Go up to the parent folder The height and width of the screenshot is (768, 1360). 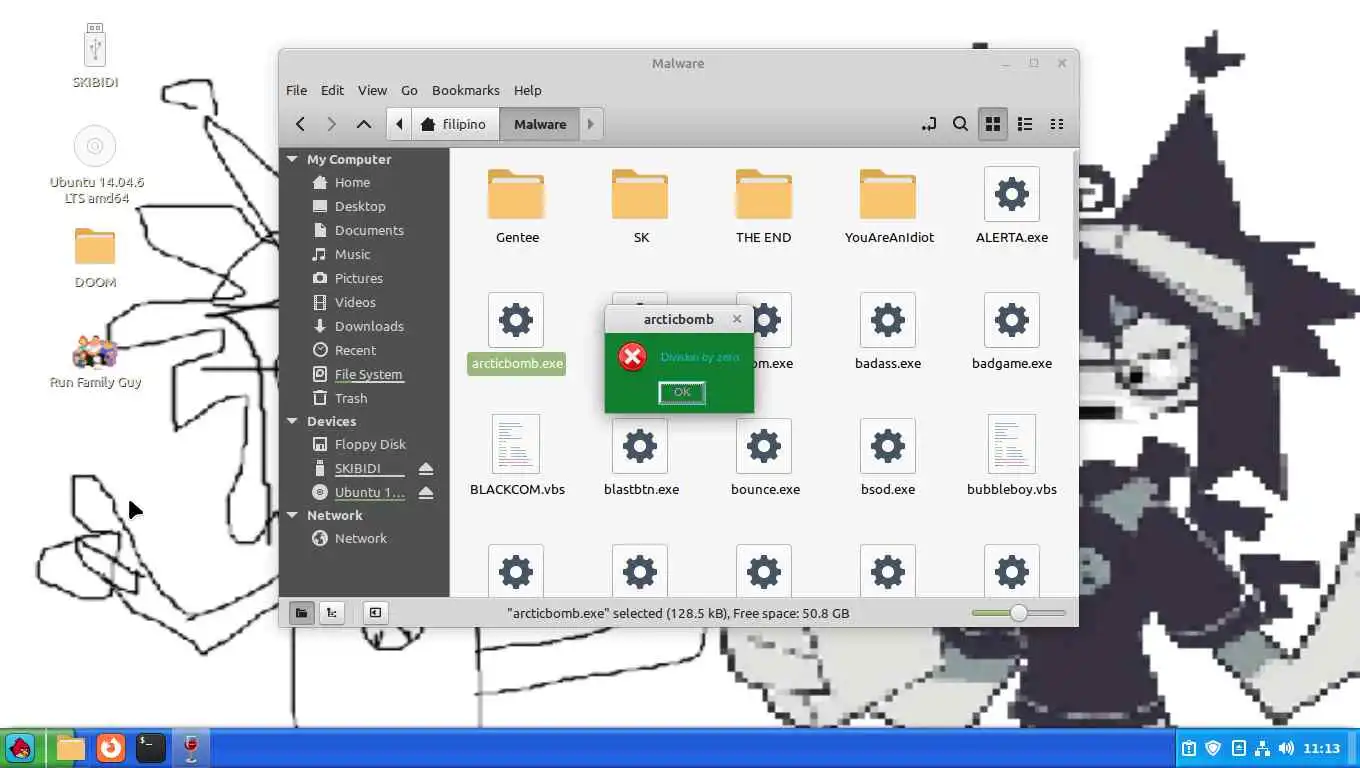tap(364, 124)
